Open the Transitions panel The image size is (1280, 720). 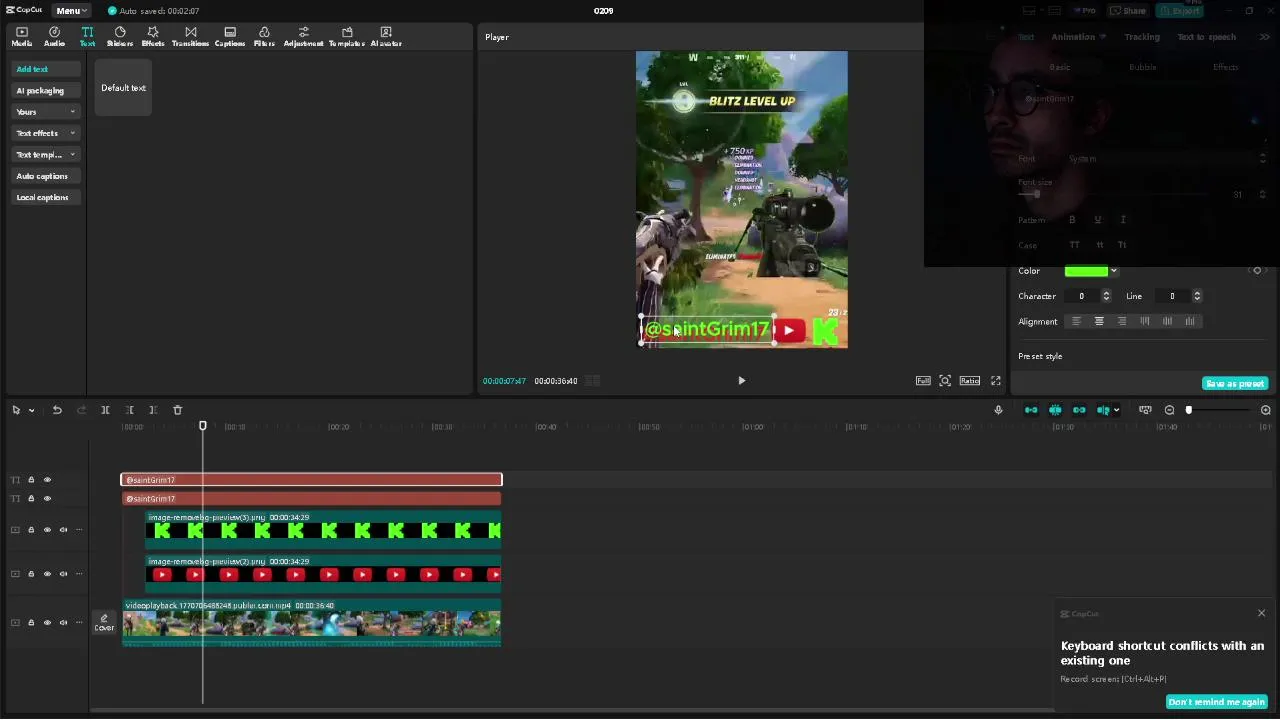(x=190, y=37)
